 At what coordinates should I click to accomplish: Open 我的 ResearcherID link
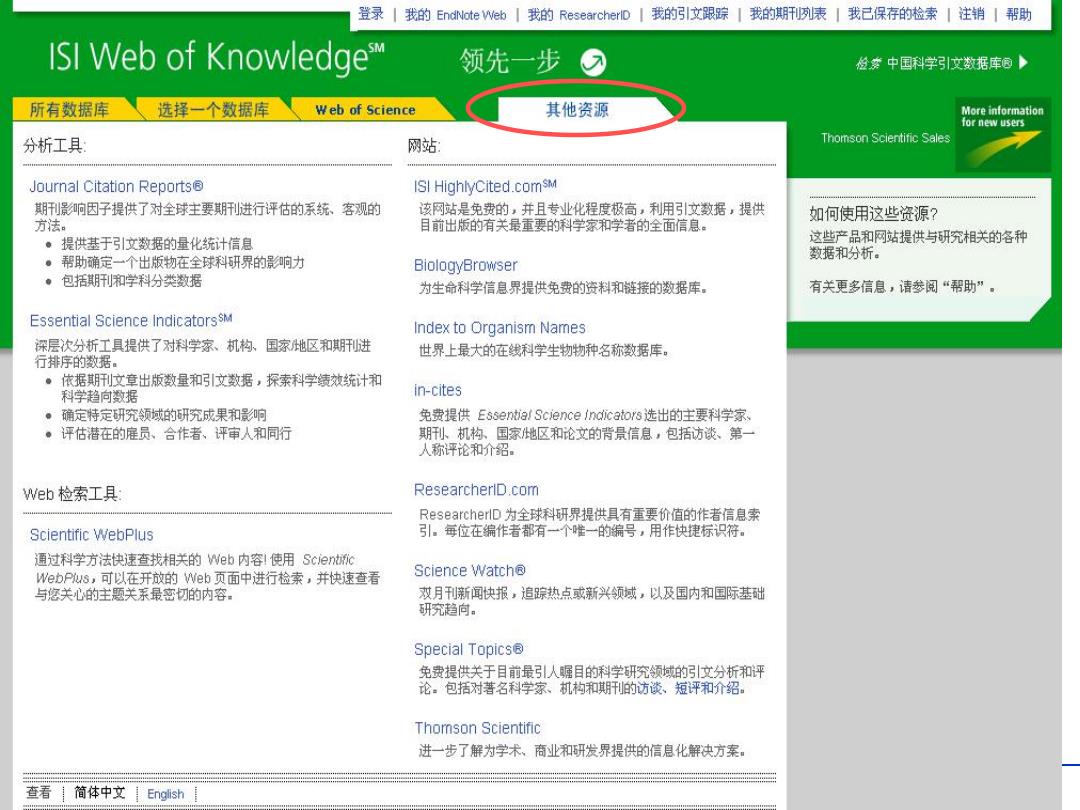tap(579, 14)
